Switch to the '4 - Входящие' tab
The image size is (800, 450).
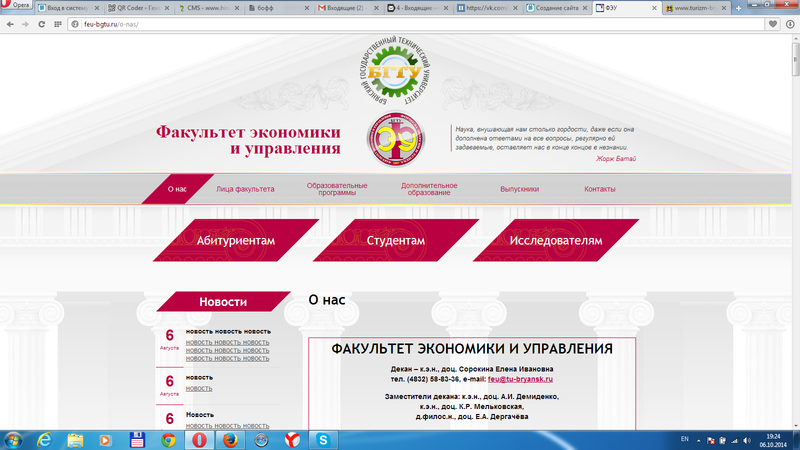coord(418,8)
